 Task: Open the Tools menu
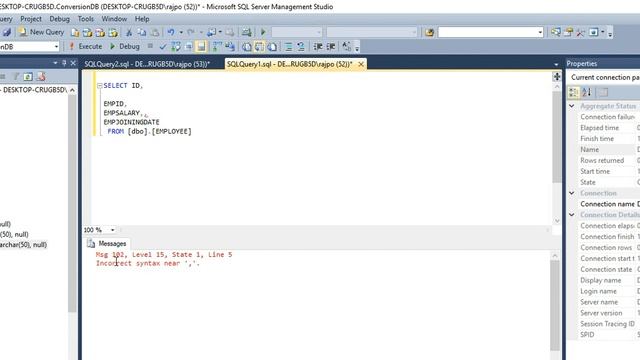click(x=86, y=19)
